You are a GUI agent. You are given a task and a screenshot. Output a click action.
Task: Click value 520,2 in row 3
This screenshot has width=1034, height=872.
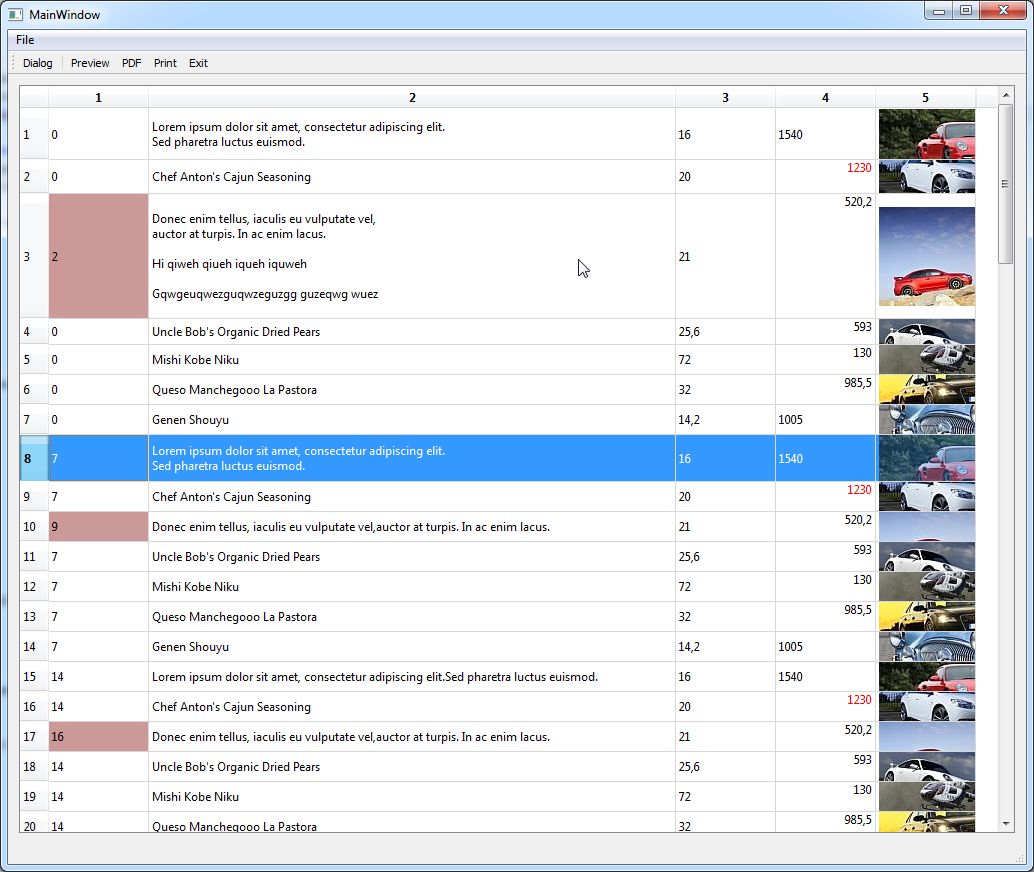click(858, 202)
